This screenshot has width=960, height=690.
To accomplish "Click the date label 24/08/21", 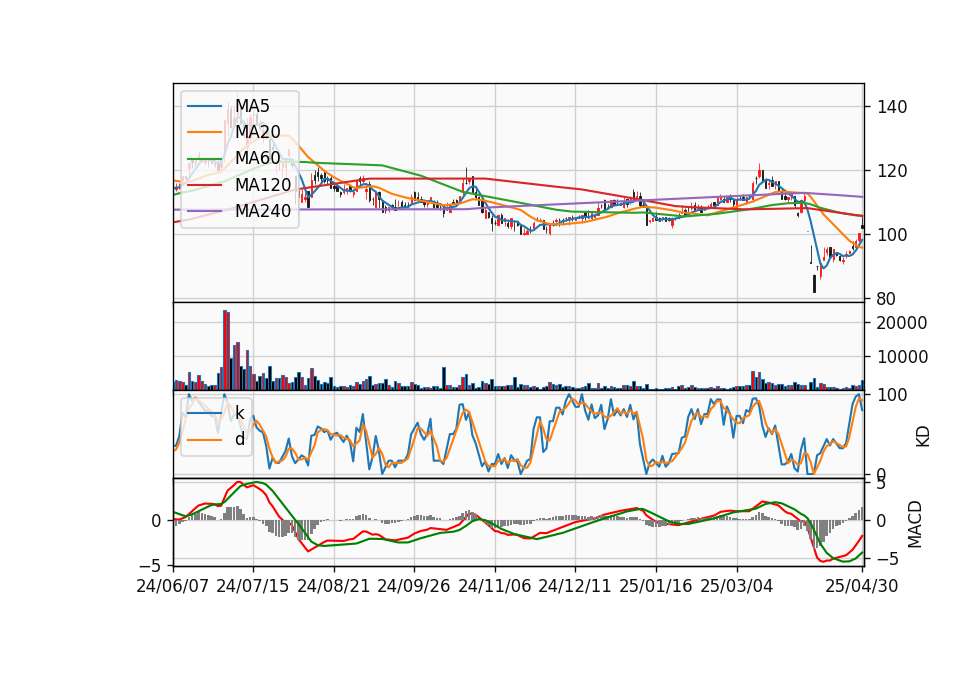I will tap(334, 586).
